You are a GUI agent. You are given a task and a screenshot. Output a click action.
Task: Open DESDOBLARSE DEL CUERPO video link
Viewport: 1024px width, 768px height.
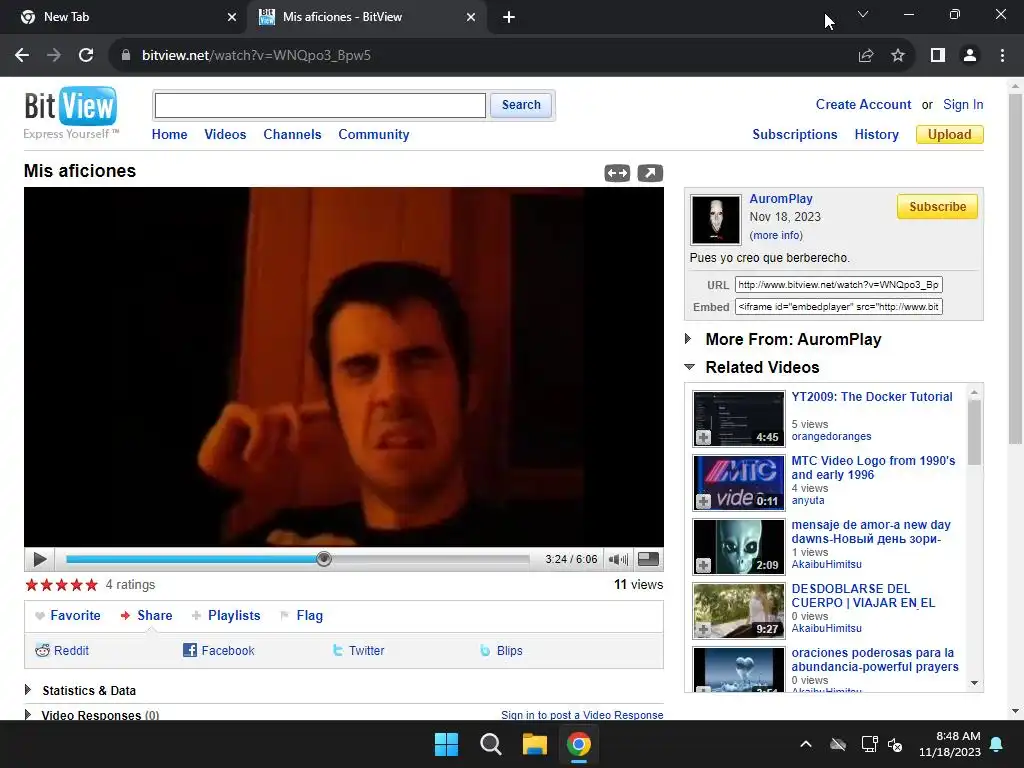click(x=863, y=596)
